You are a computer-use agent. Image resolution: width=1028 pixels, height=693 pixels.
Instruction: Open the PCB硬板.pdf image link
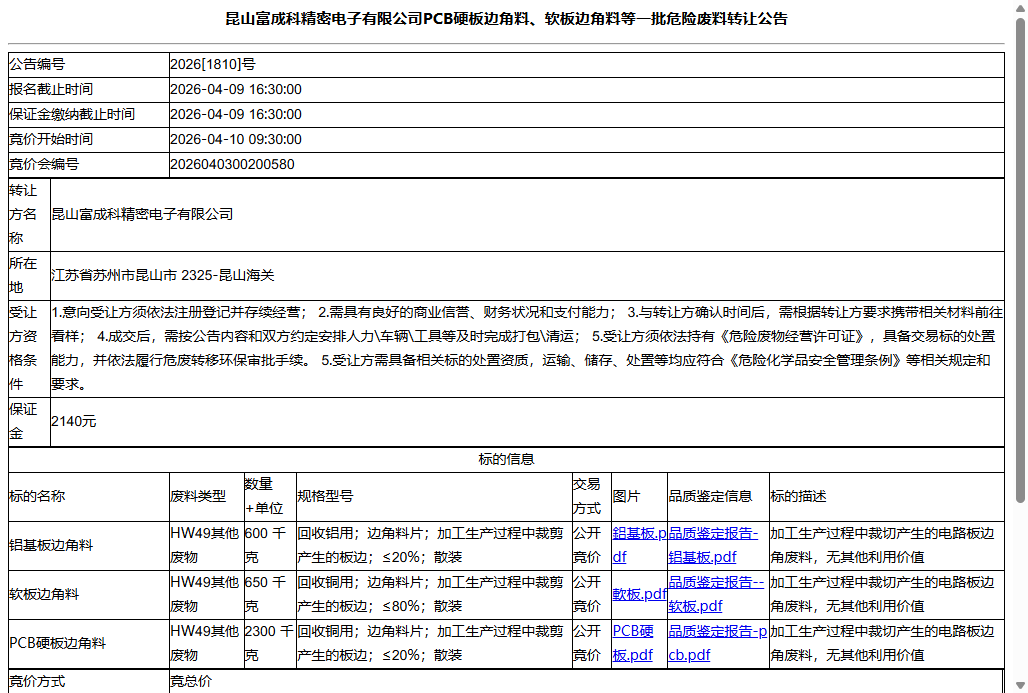tap(636, 643)
